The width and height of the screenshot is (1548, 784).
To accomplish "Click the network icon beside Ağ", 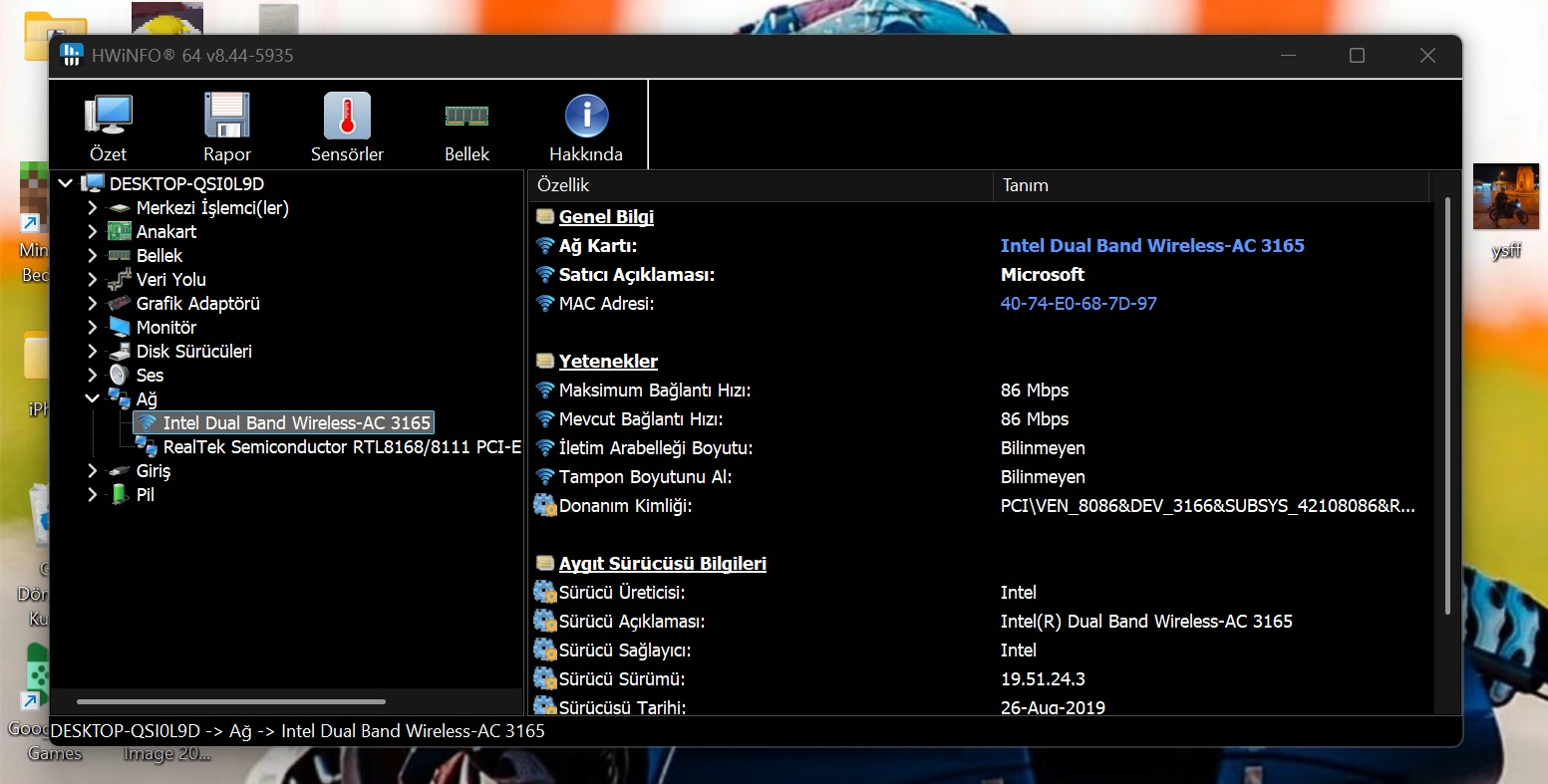I will click(x=120, y=399).
